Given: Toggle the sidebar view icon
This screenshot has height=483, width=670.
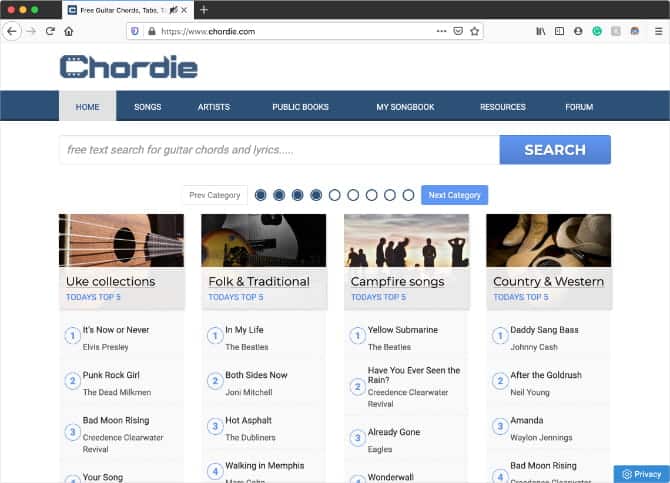Looking at the screenshot, I should pyautogui.click(x=559, y=31).
